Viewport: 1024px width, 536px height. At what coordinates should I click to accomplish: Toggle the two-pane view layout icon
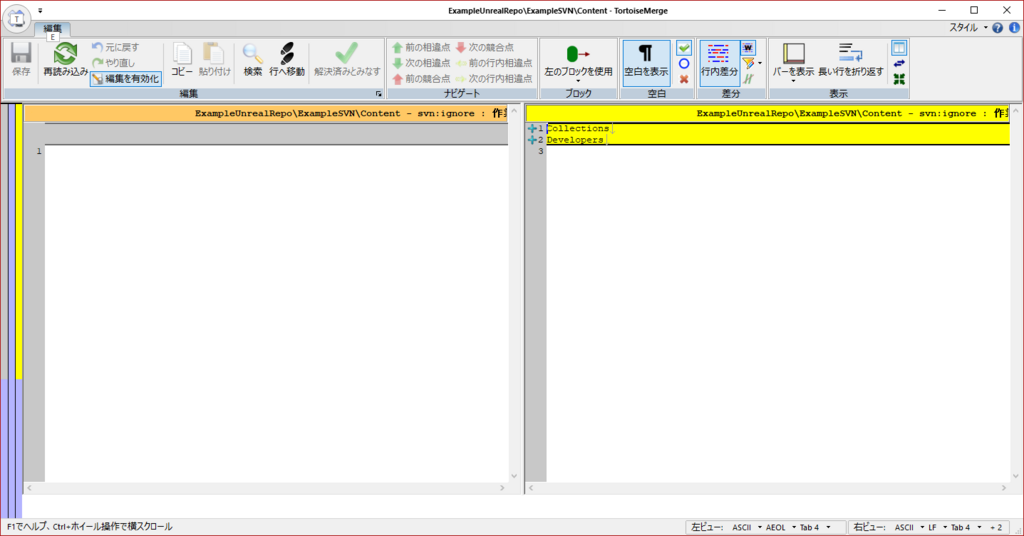coord(899,48)
